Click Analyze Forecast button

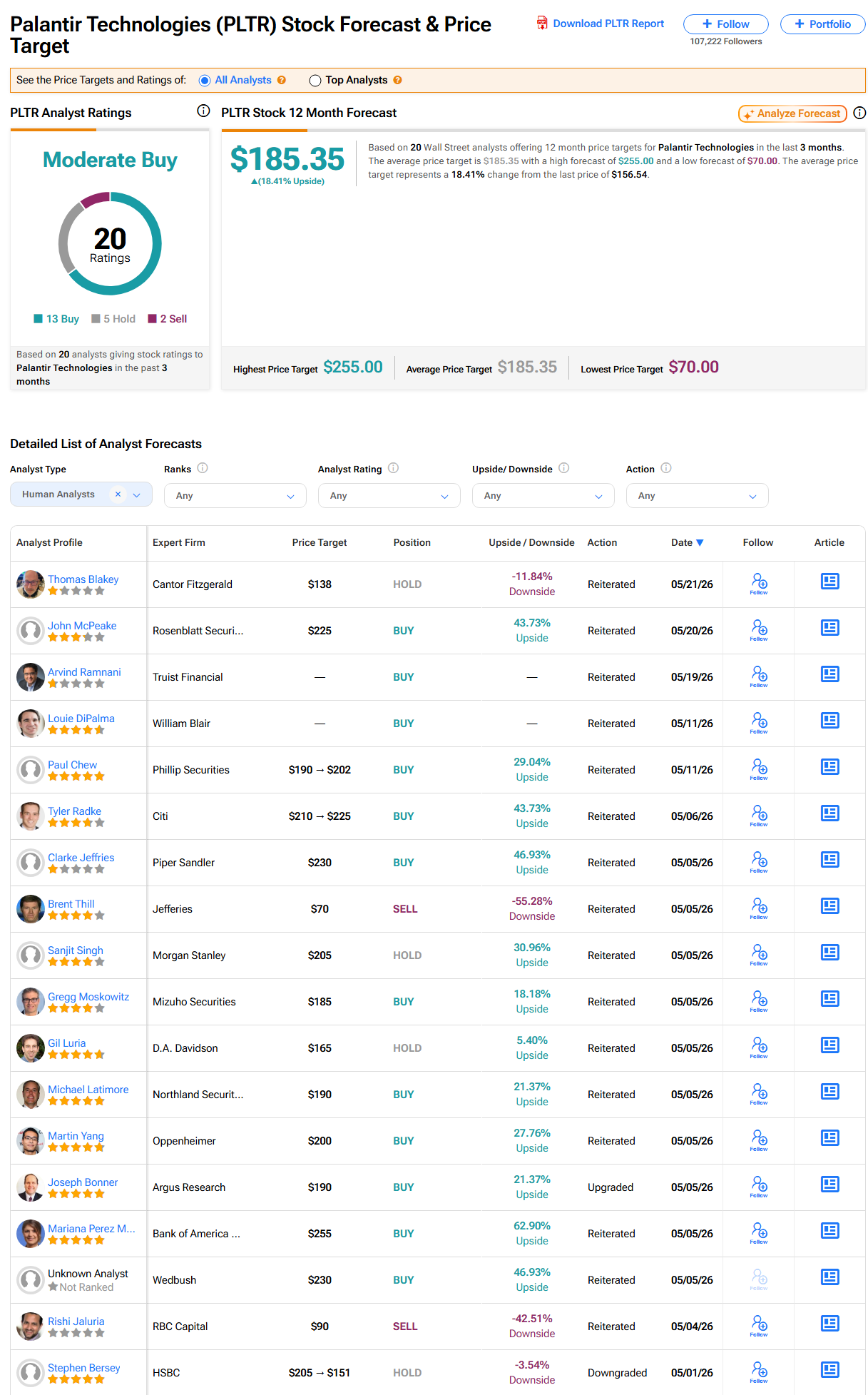[792, 113]
